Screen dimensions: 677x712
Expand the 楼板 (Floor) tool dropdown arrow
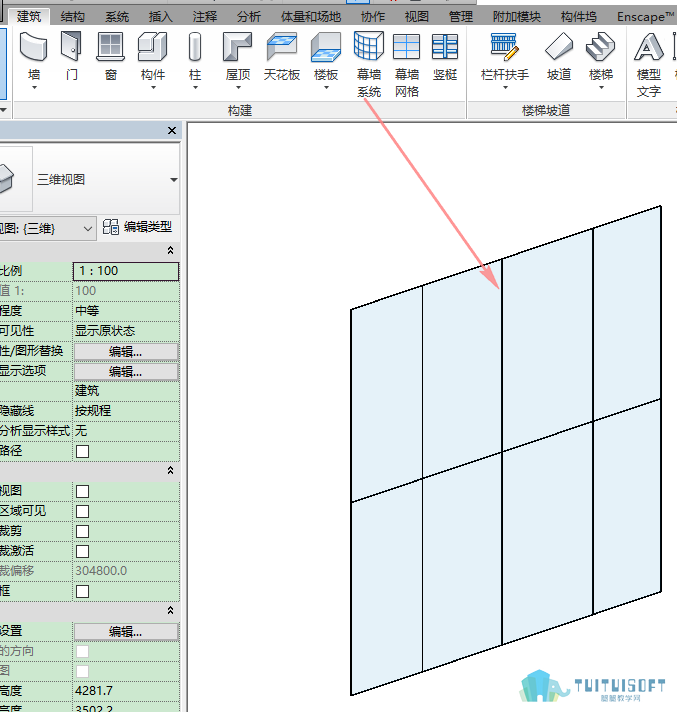(326, 87)
